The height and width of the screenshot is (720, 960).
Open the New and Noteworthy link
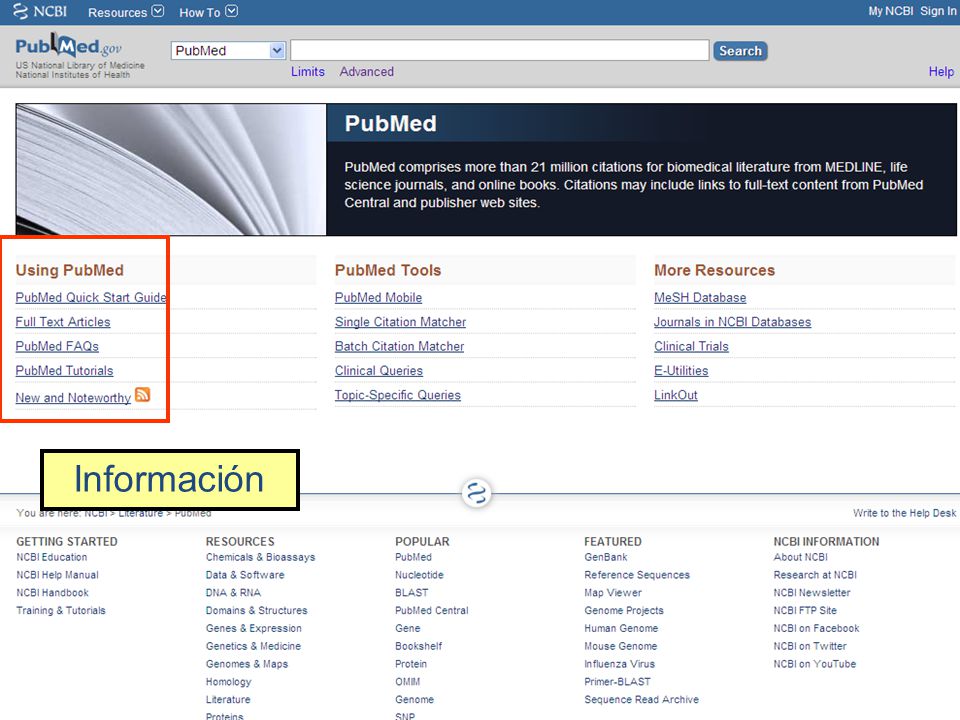click(x=73, y=398)
